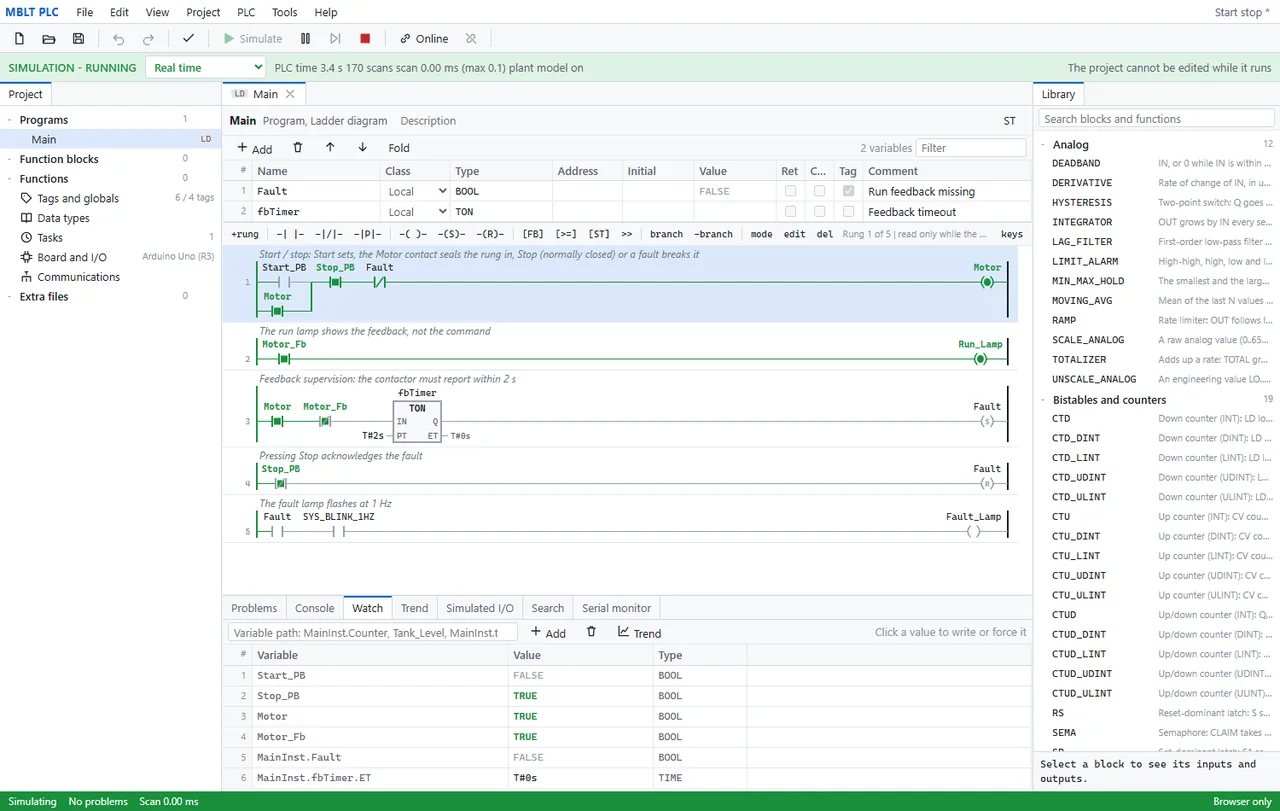Undo the last action
1280x811 pixels.
click(x=119, y=39)
